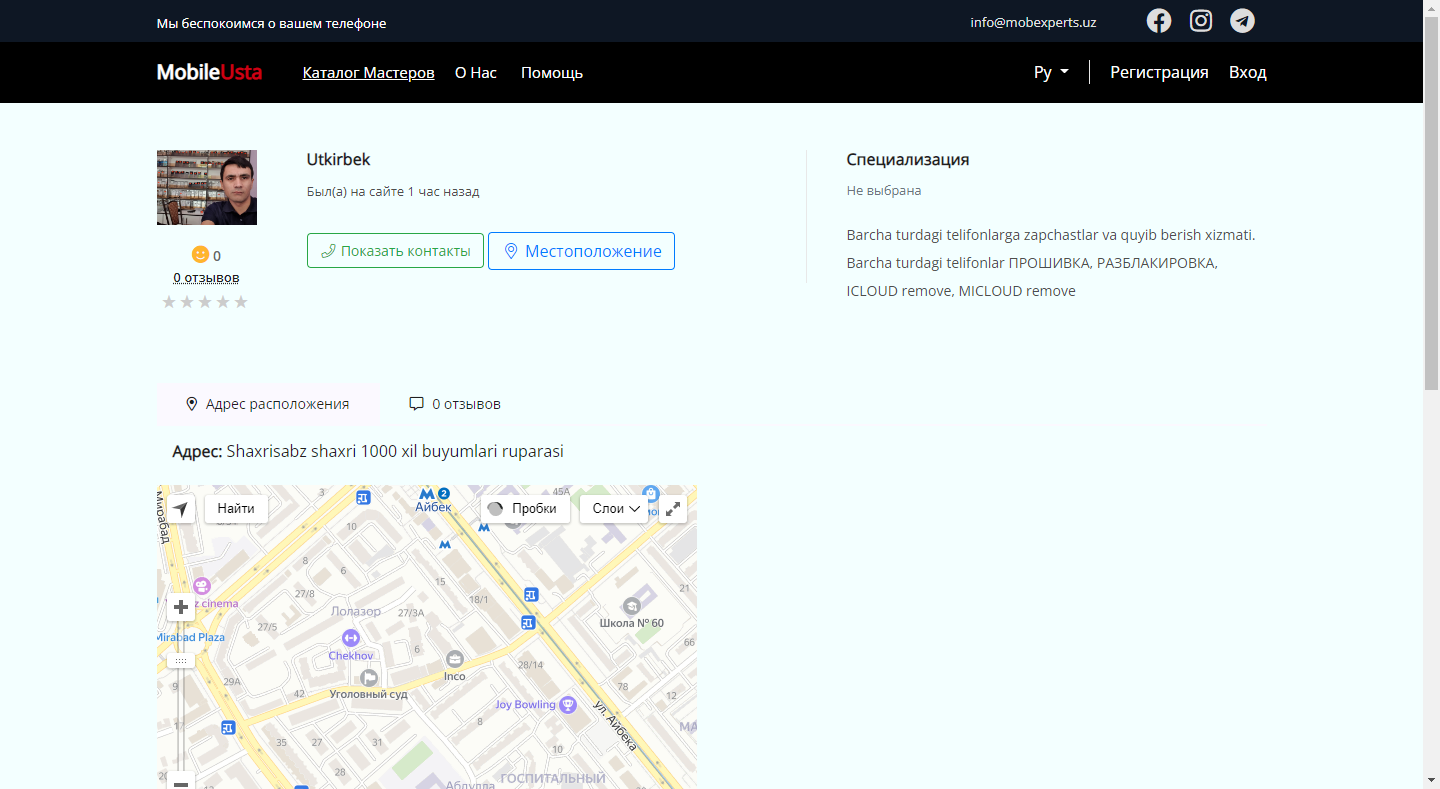Click the Показать контакты button
The image size is (1440, 789).
click(x=395, y=251)
